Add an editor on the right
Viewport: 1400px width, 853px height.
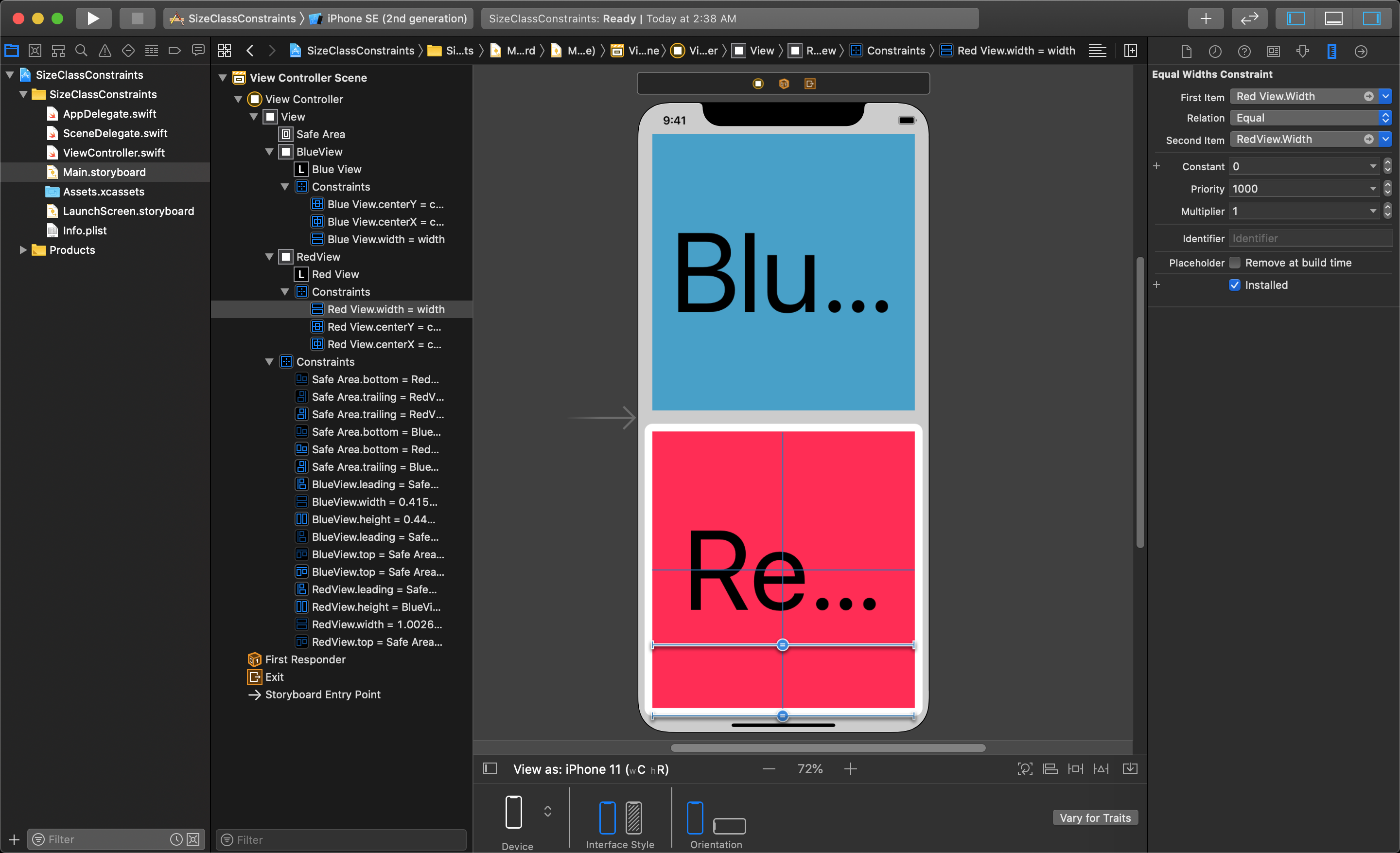pos(1131,51)
